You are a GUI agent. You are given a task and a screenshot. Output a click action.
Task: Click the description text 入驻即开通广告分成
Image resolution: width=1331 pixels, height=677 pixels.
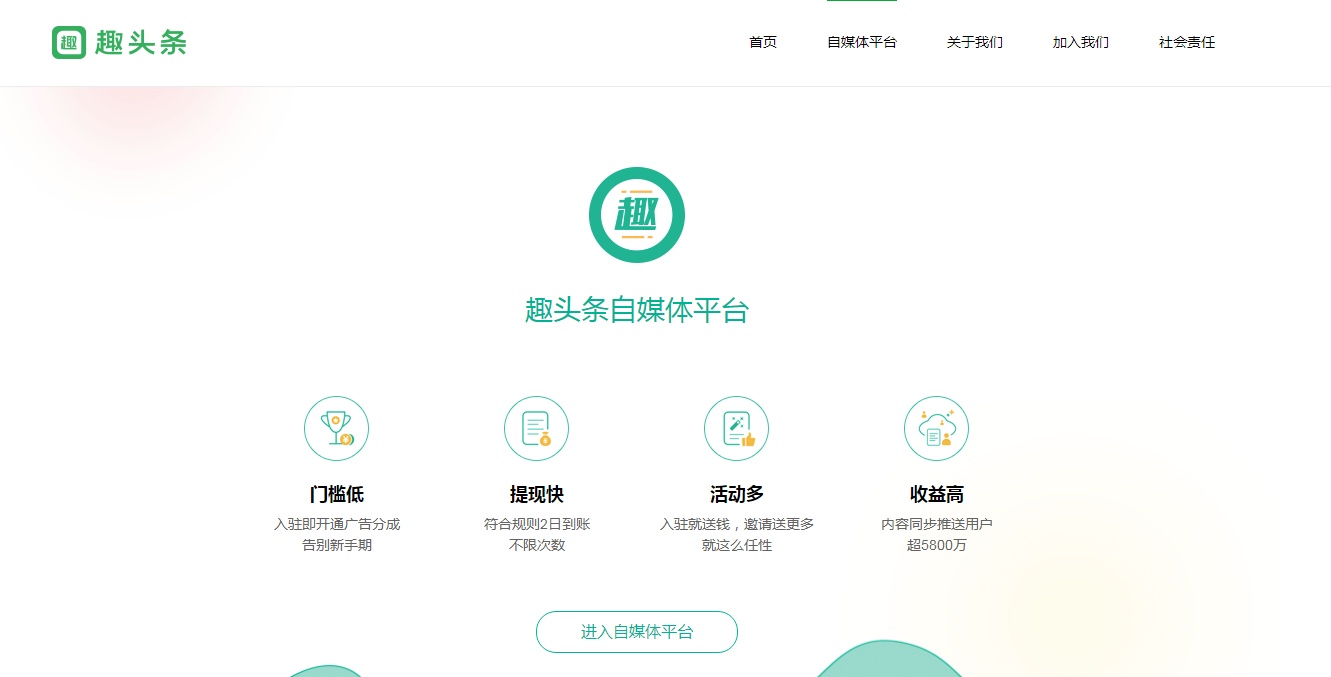click(x=336, y=523)
